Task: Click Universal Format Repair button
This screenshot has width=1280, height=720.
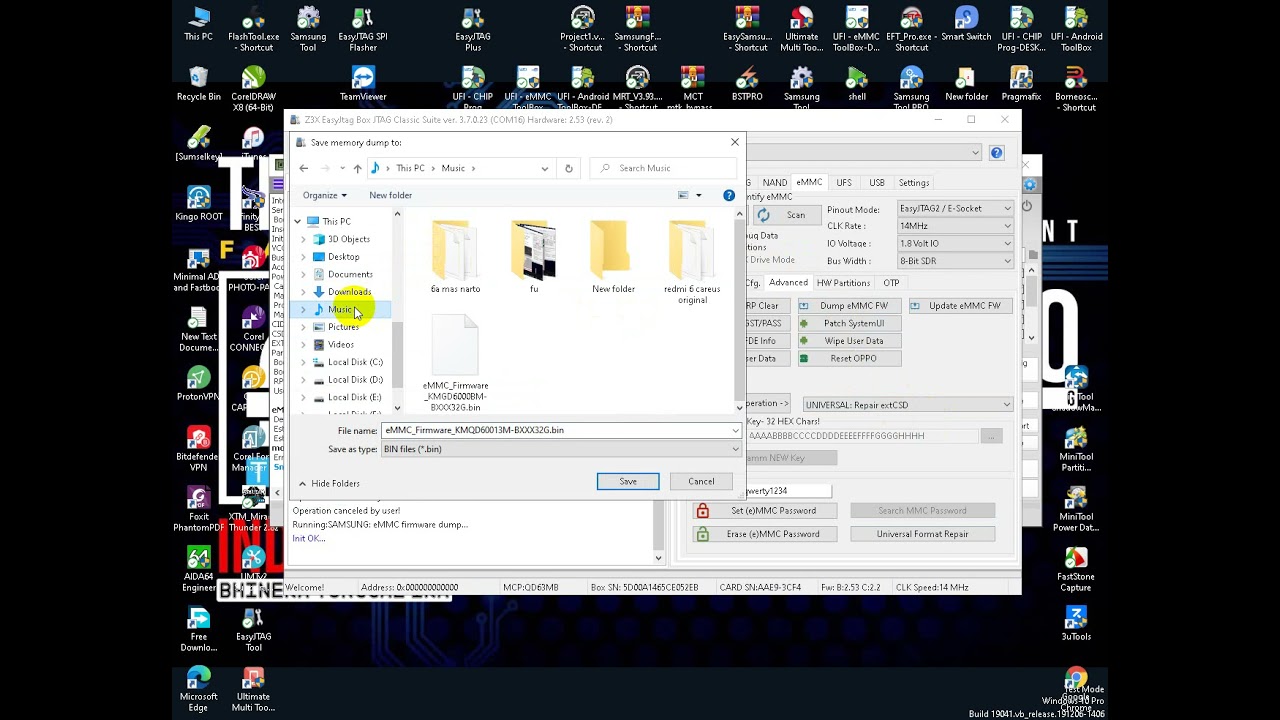Action: [922, 534]
